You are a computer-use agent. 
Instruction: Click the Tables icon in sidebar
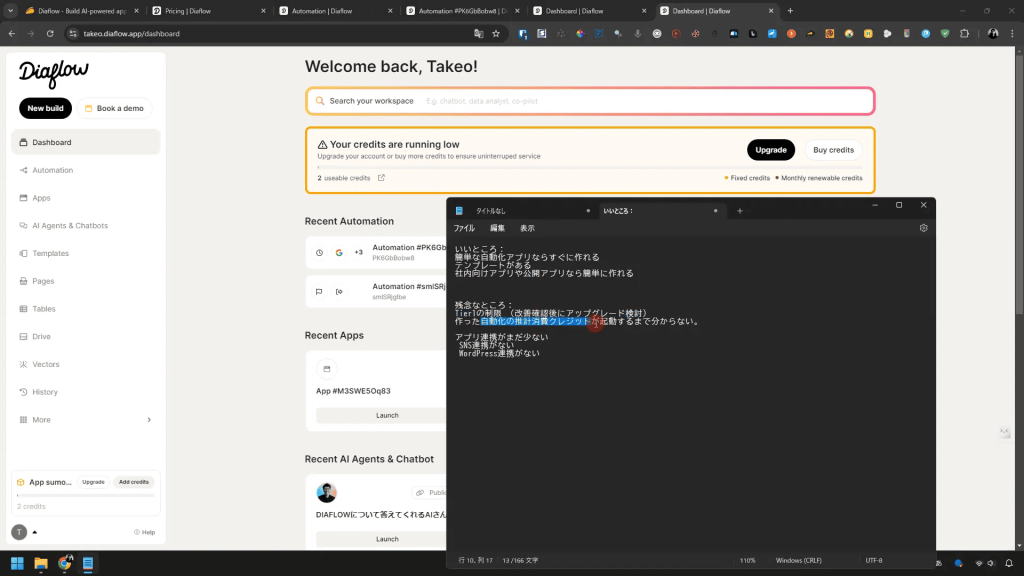point(24,309)
